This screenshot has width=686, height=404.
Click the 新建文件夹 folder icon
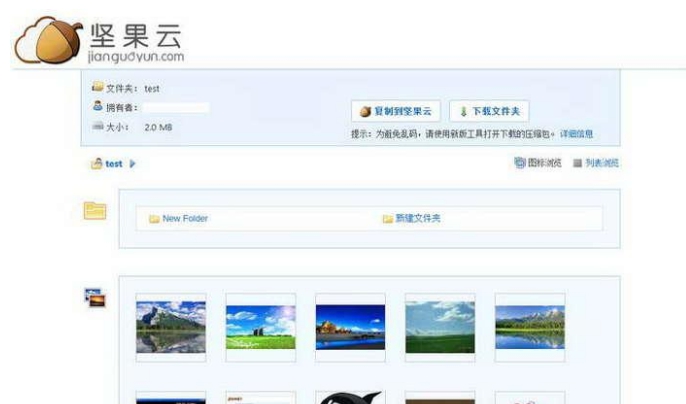click(388, 219)
